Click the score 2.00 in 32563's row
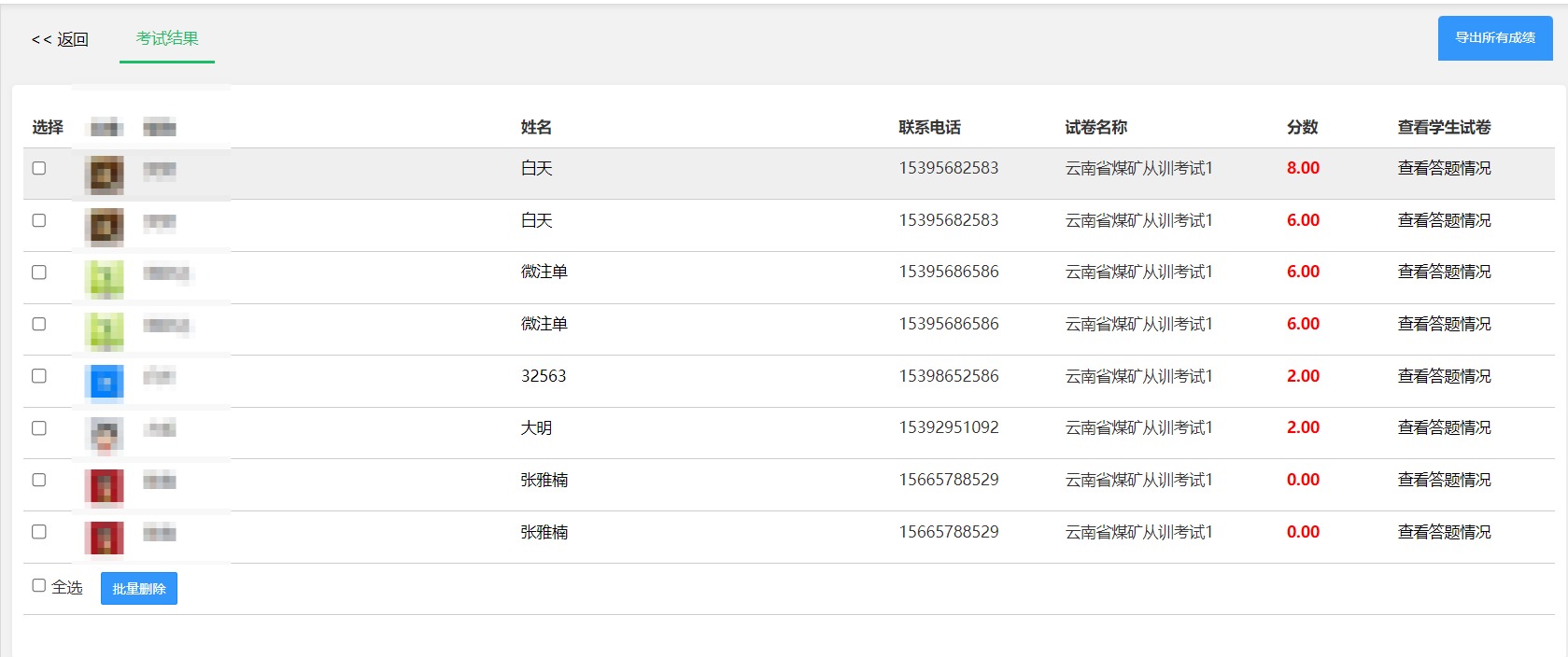This screenshot has width=1568, height=657. 1303,376
